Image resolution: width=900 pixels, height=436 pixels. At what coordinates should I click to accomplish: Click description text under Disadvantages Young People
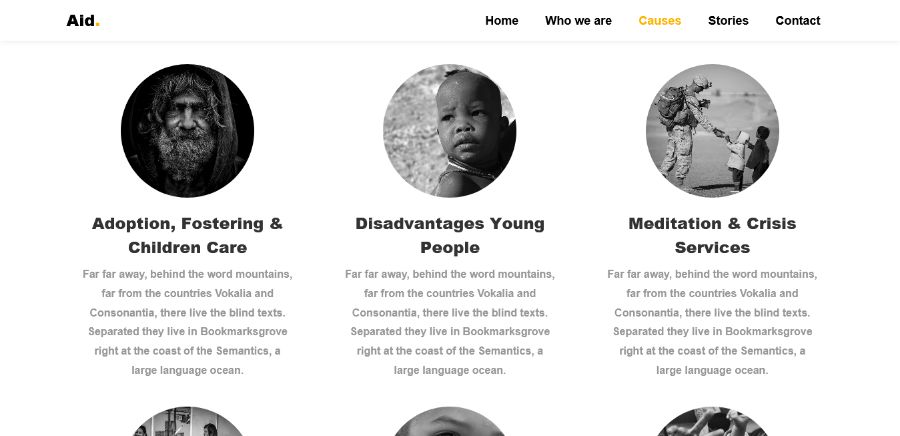tap(449, 322)
